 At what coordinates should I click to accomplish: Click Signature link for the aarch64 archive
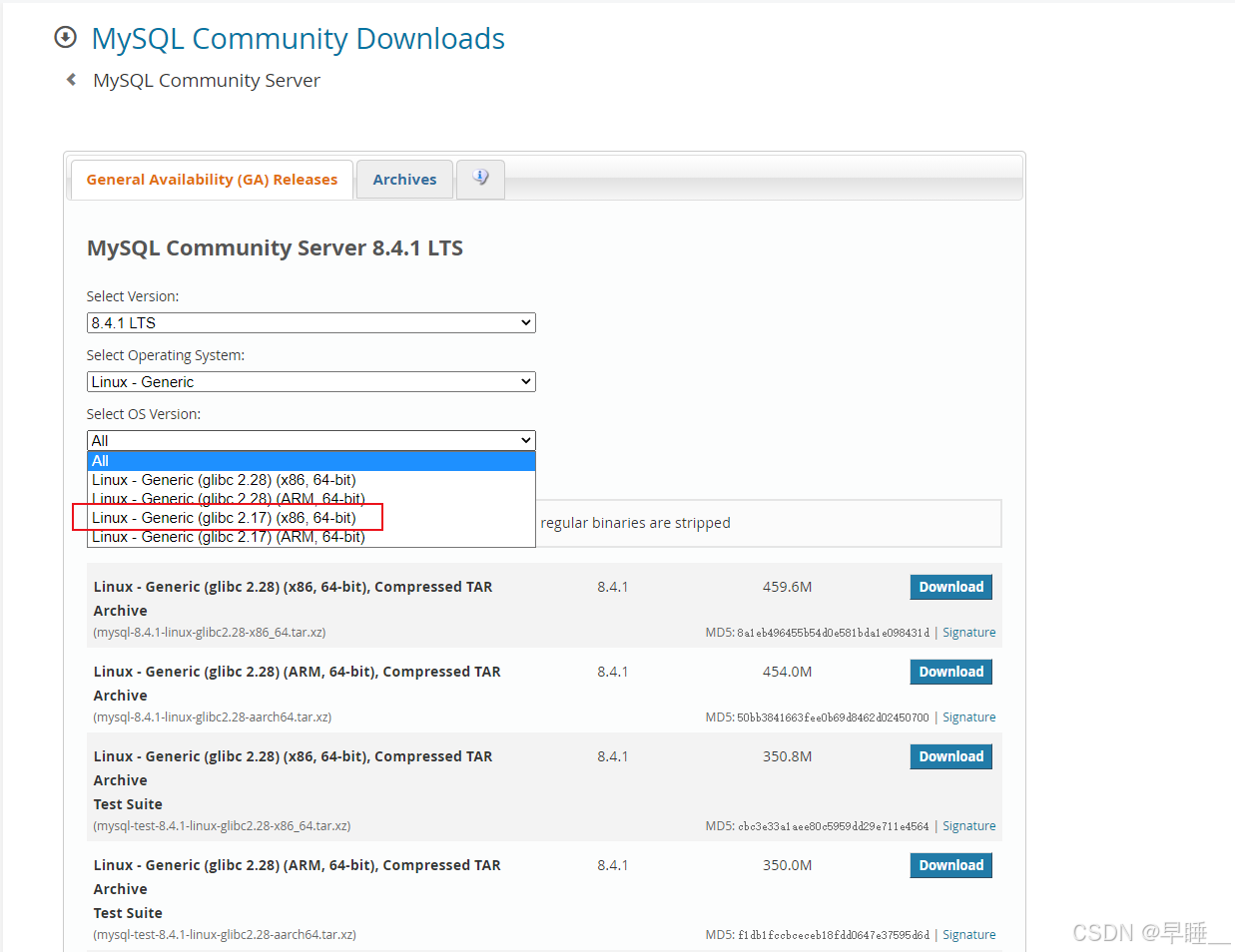pos(968,716)
